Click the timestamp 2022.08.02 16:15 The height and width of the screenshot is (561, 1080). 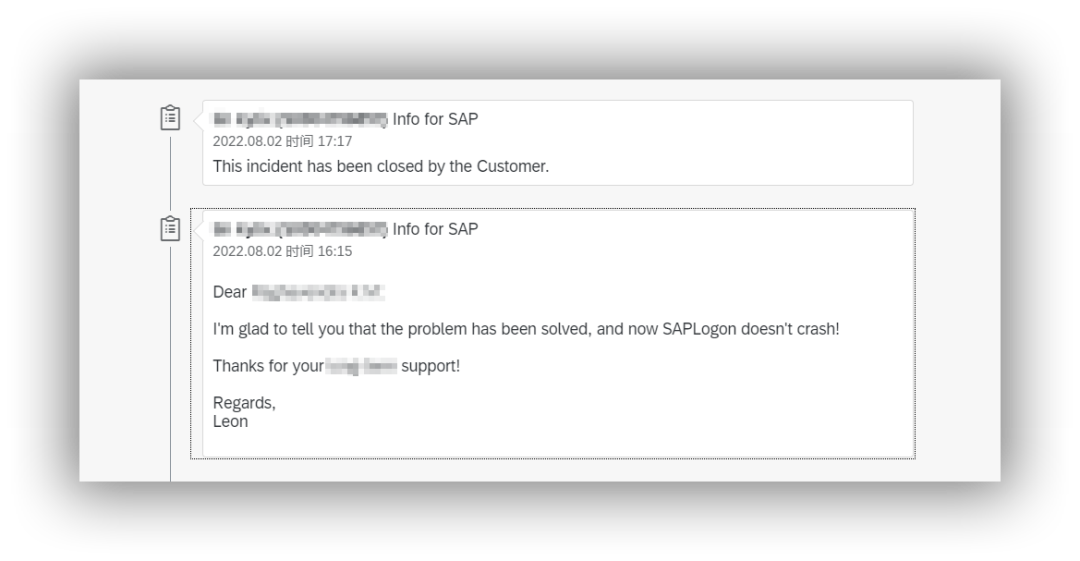point(282,252)
